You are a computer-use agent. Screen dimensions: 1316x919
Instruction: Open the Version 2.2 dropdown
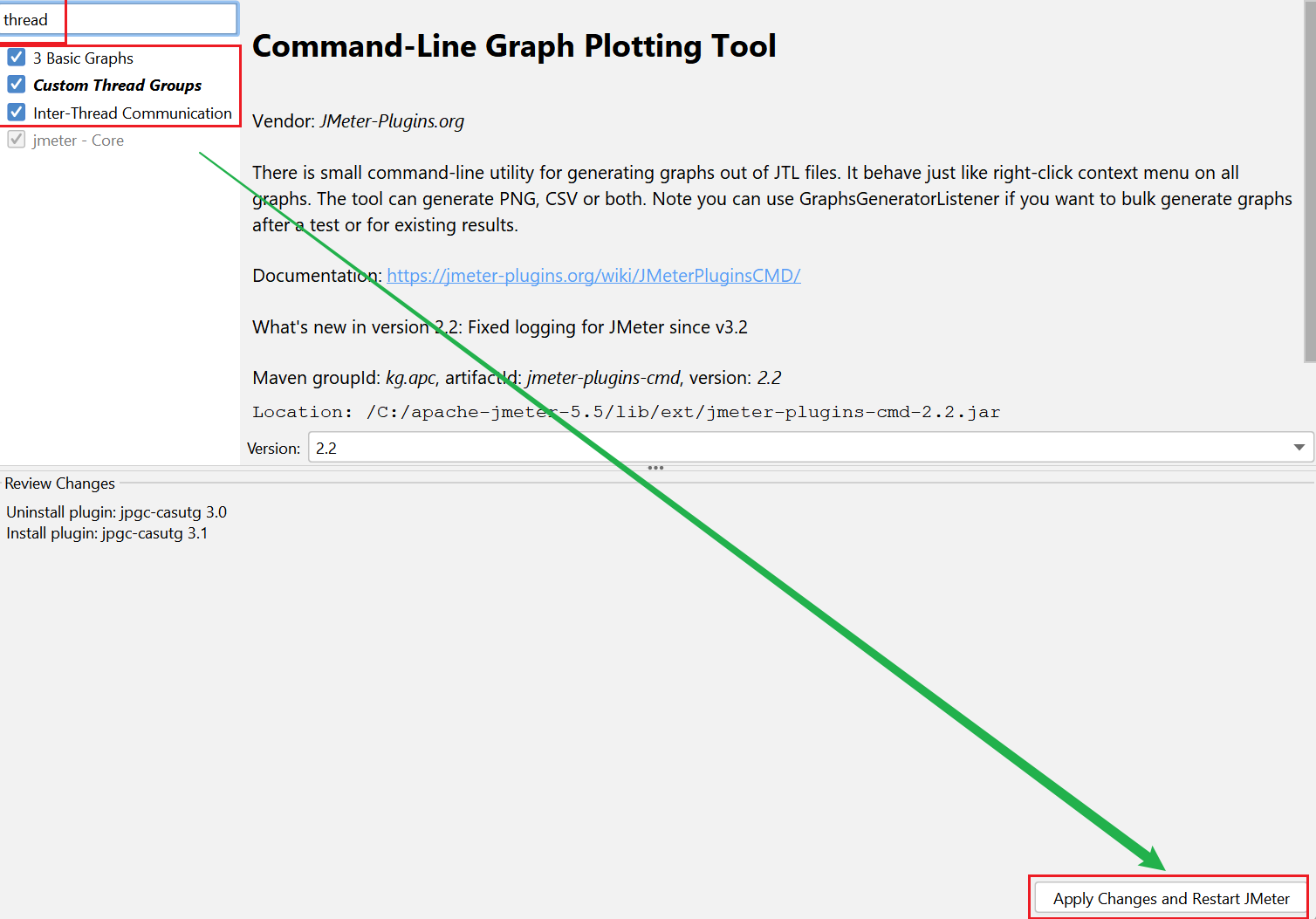[x=811, y=448]
